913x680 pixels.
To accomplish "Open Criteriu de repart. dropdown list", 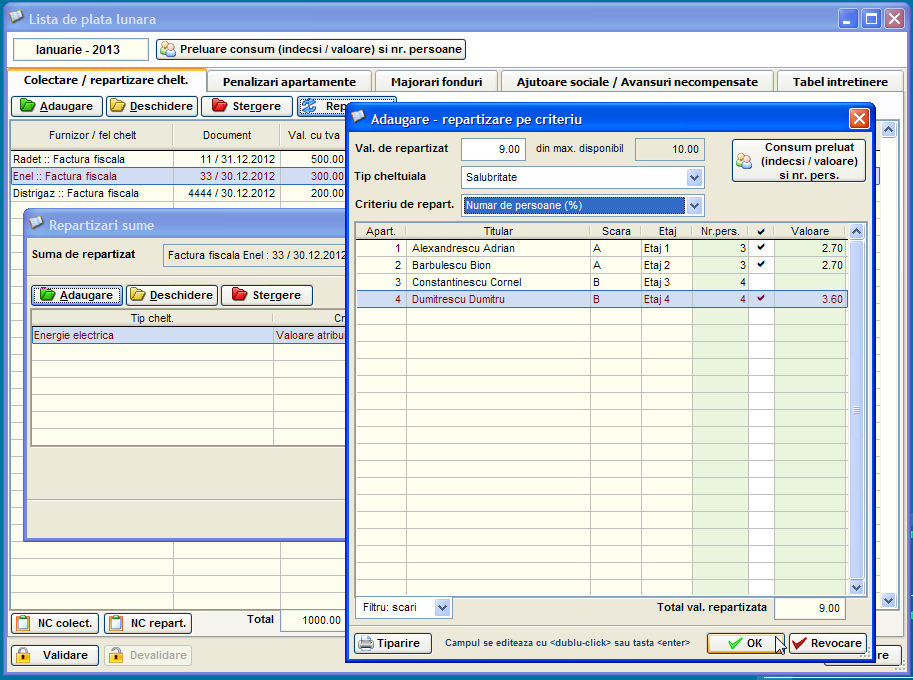I will coord(694,205).
